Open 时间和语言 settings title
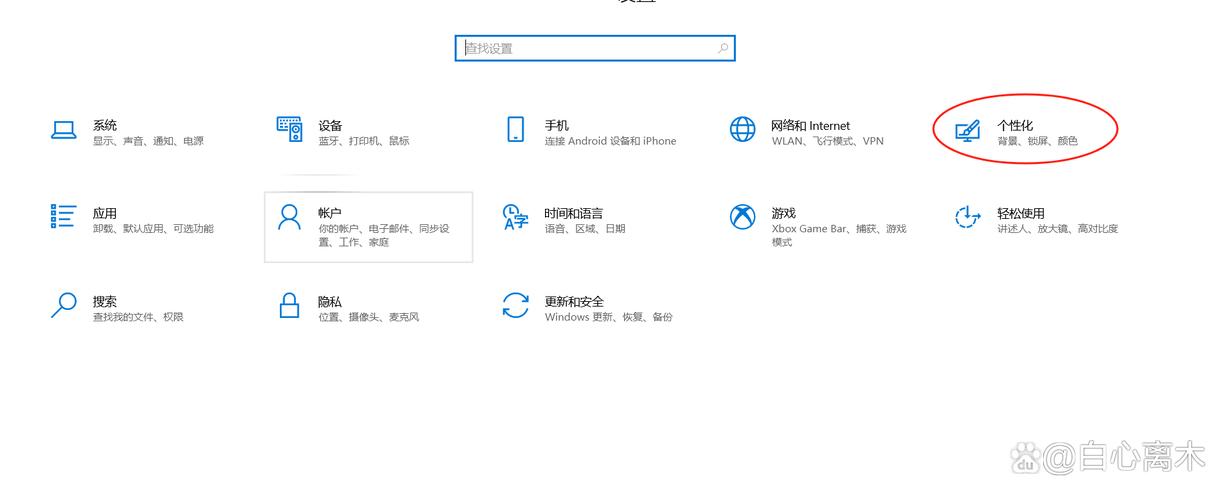Screen dimensions: 1230x500 pos(574,213)
